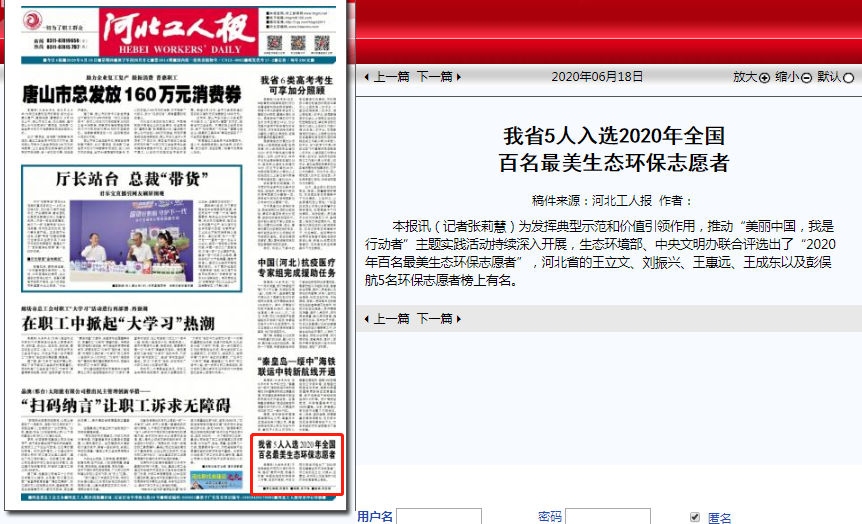Click inside the 用户名 username field
The width and height of the screenshot is (862, 524).
click(x=438, y=517)
